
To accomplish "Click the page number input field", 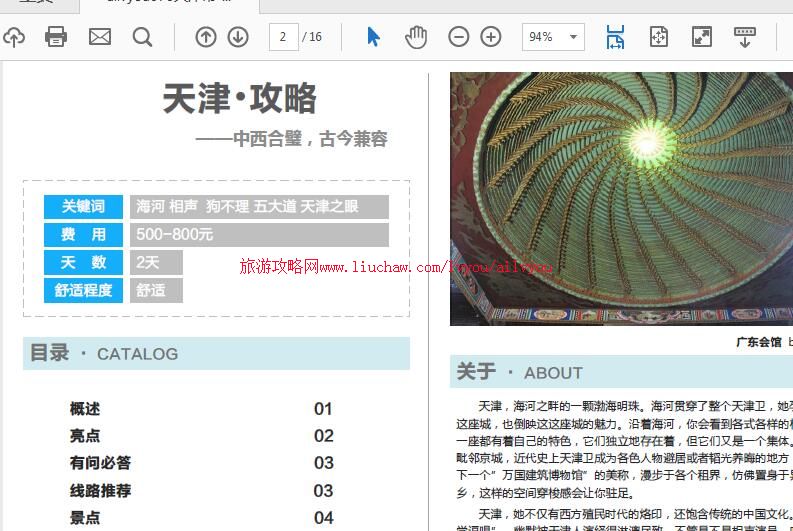I will (x=284, y=37).
